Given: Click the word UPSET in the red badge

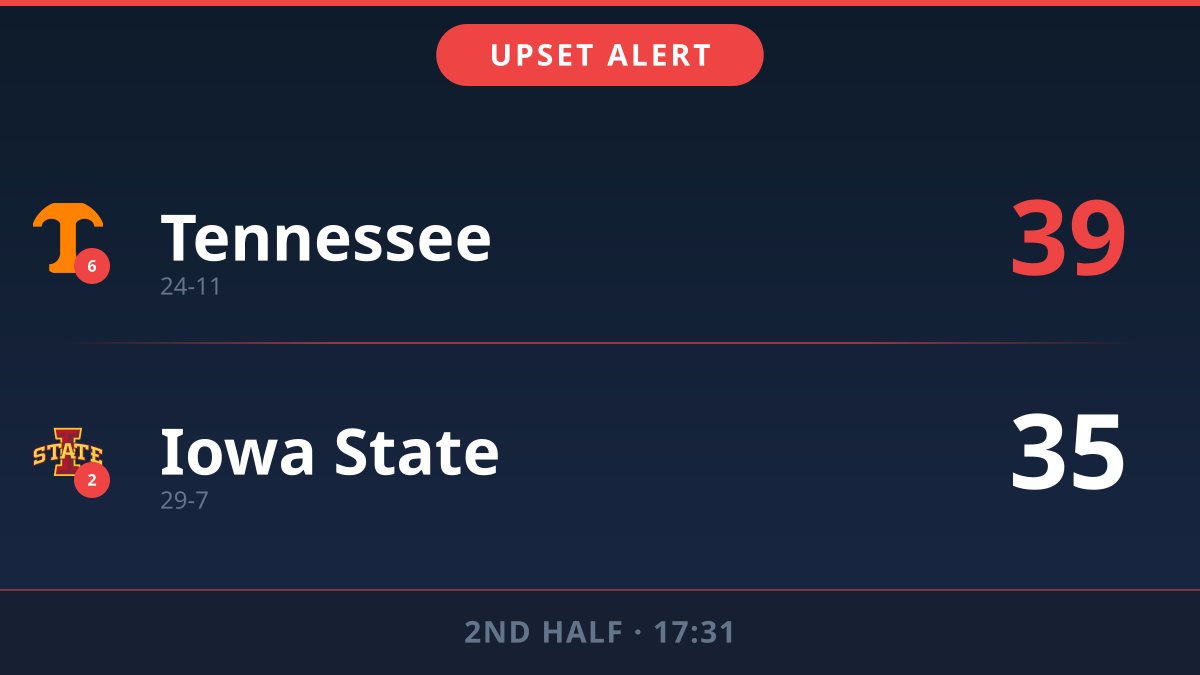Looking at the screenshot, I should pyautogui.click(x=542, y=56).
